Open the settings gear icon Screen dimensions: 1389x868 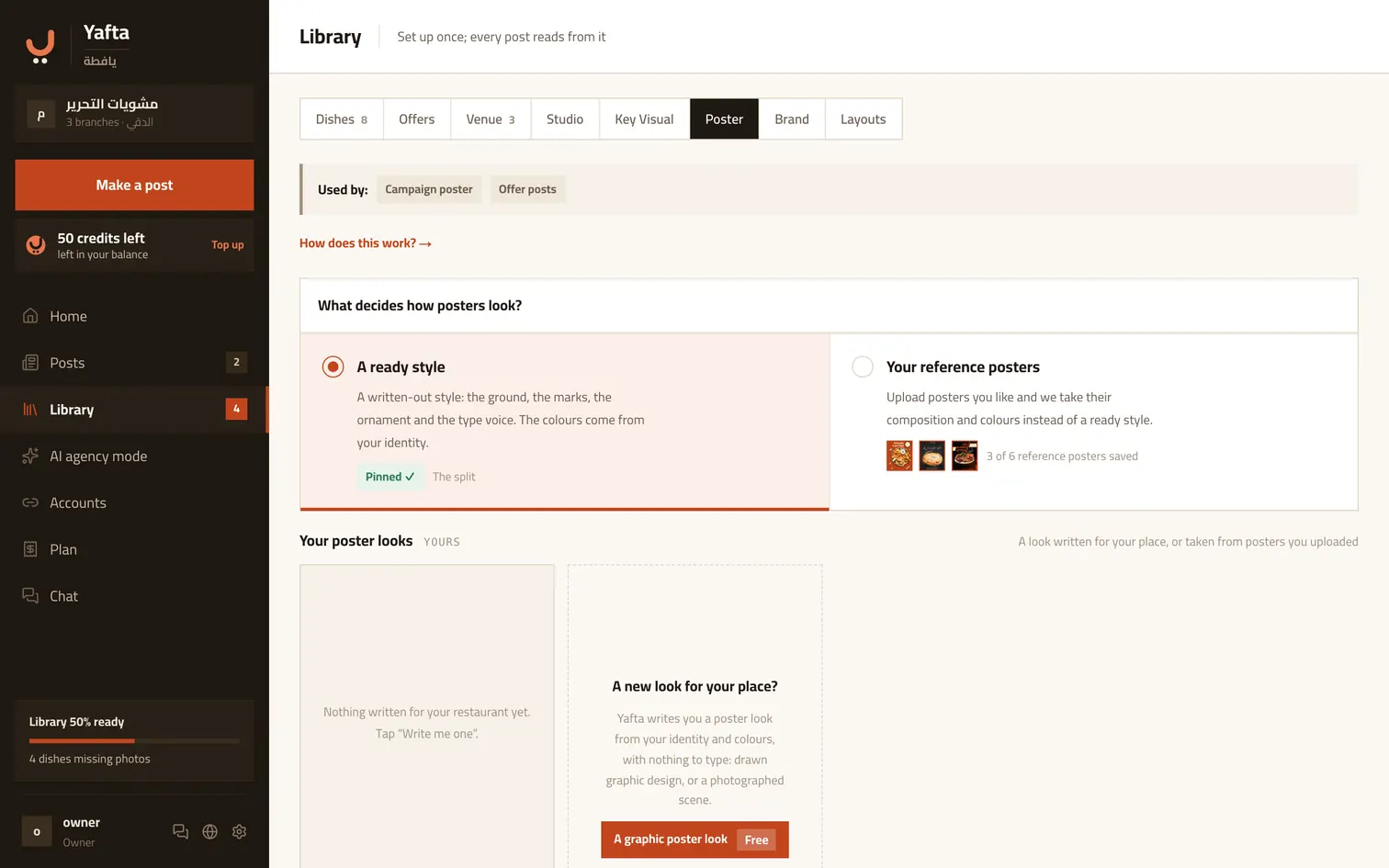(240, 831)
